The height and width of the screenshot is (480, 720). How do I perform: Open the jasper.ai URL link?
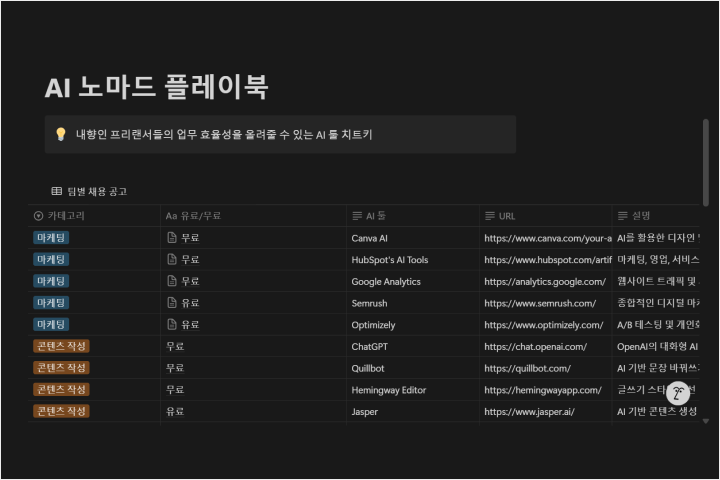[x=529, y=412]
